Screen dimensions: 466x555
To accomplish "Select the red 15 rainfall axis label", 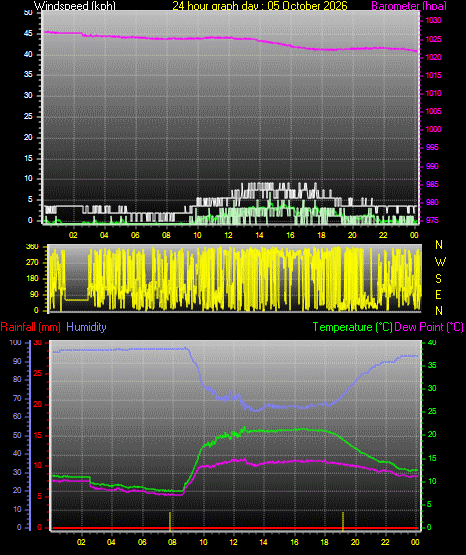I will click(38, 435).
